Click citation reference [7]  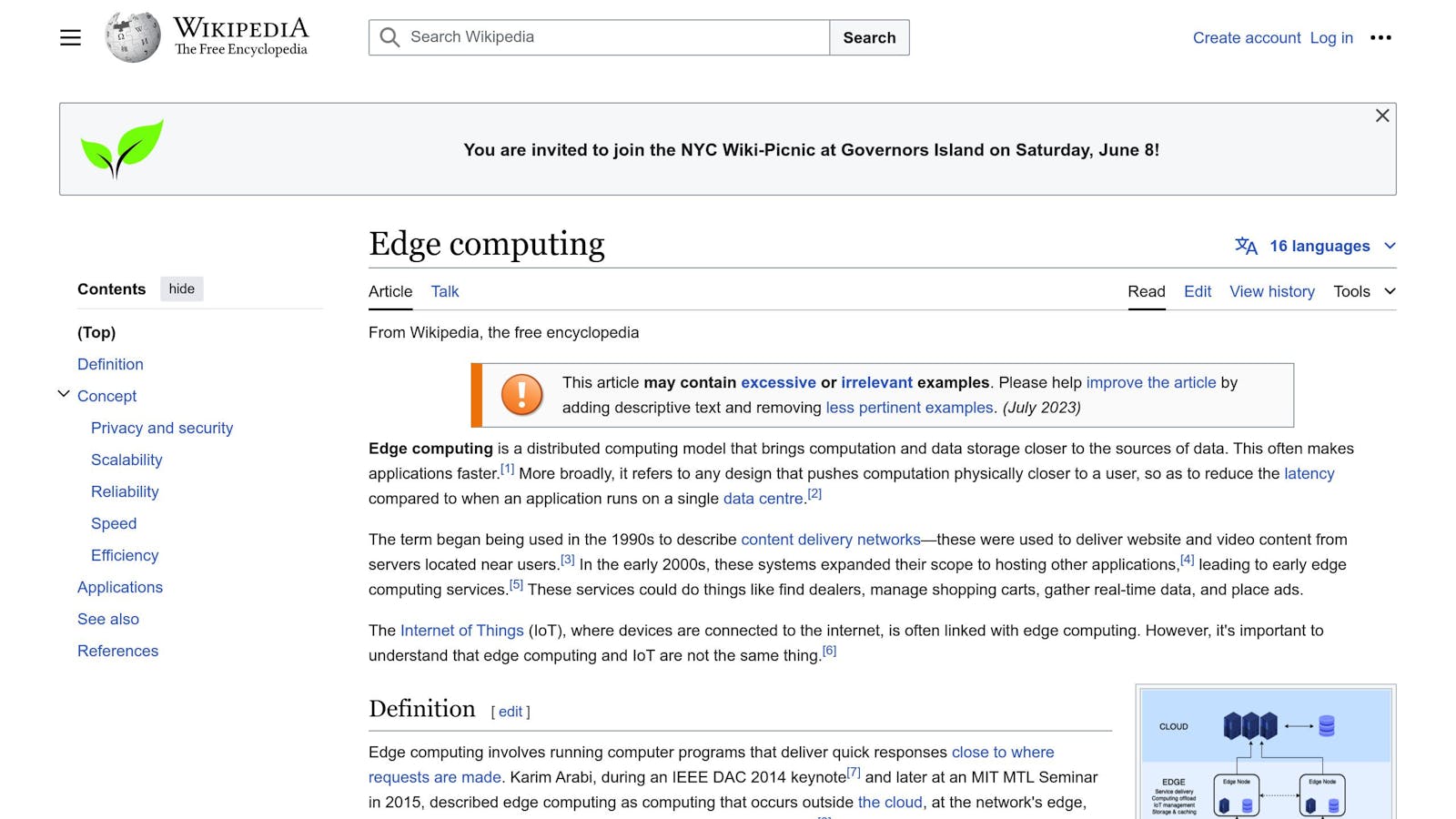pos(854,772)
